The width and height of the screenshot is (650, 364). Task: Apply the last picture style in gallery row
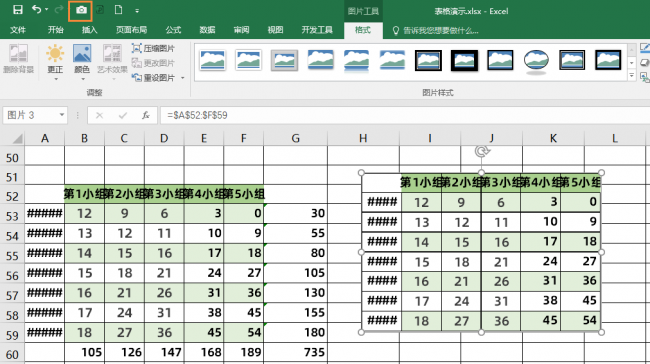tap(608, 61)
